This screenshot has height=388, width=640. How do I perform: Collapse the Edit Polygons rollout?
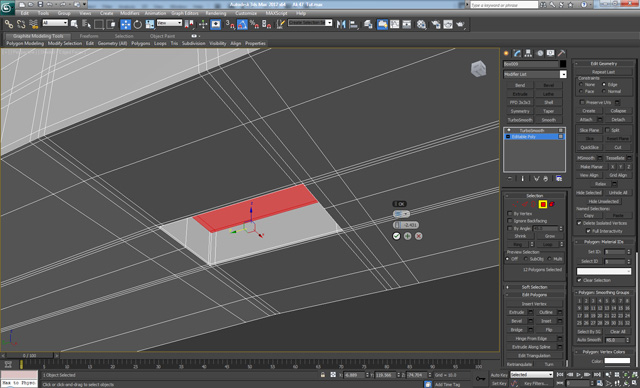point(534,295)
